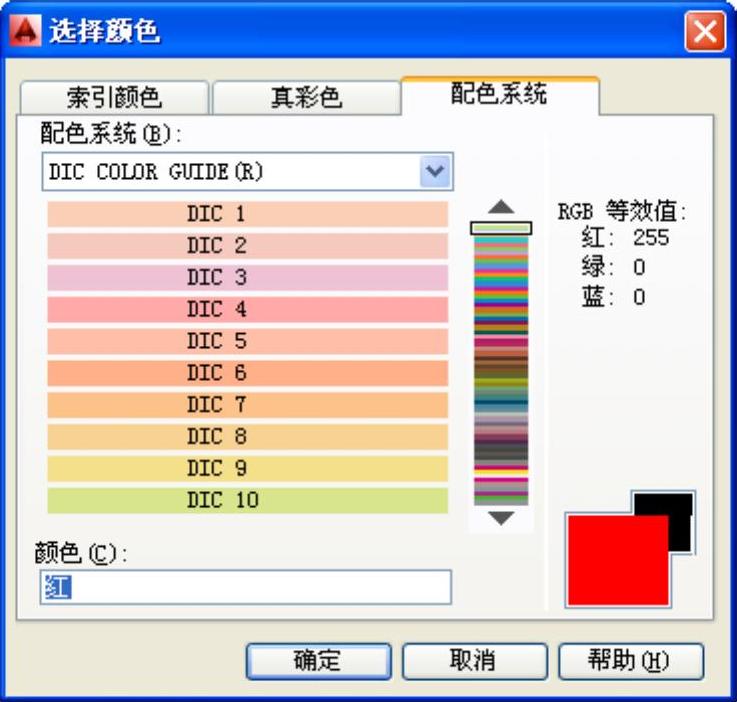This screenshot has height=702, width=737.
Task: Pick the DIC 5 color row
Action: point(248,341)
